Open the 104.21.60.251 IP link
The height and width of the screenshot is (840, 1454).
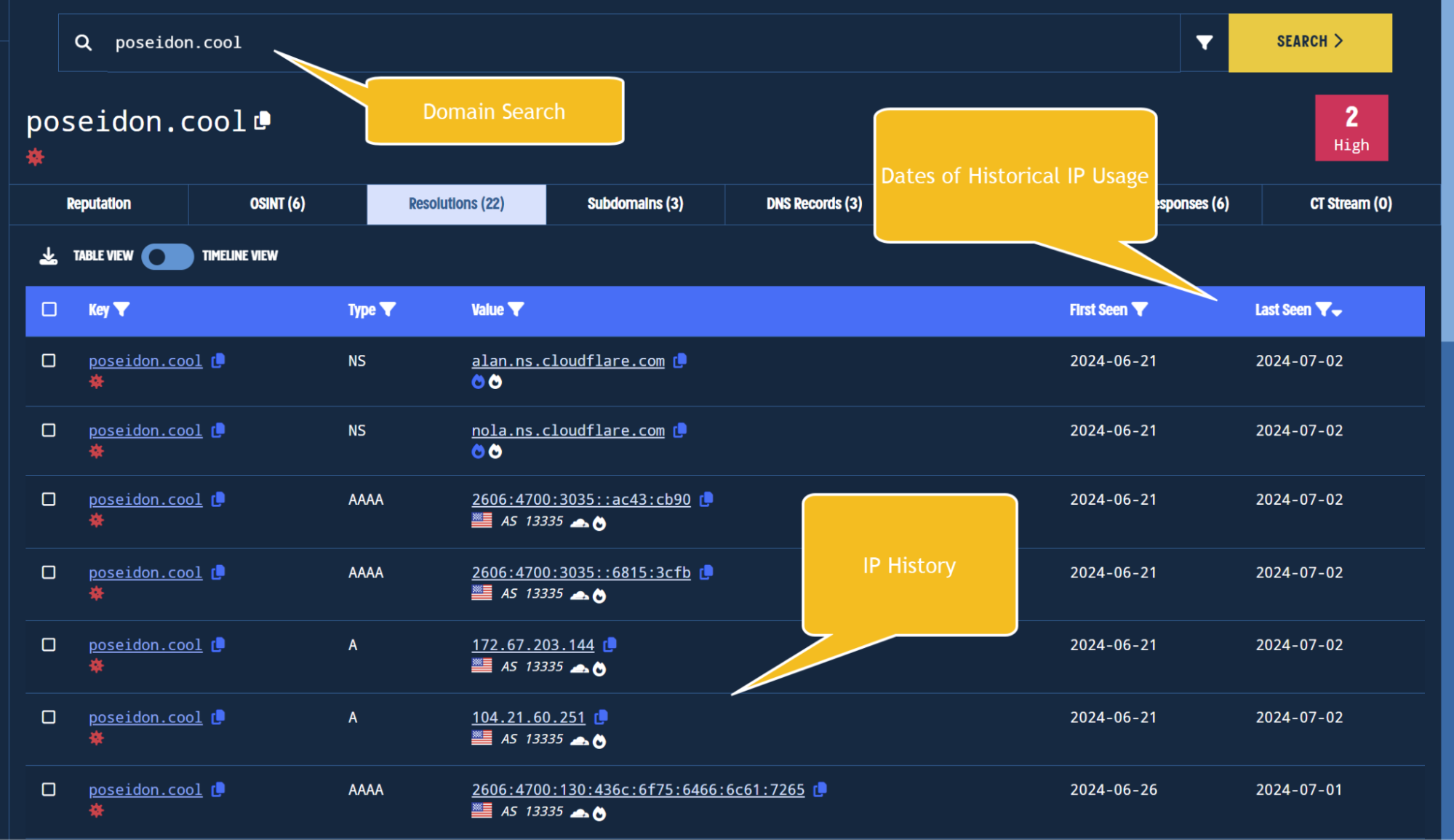point(529,717)
